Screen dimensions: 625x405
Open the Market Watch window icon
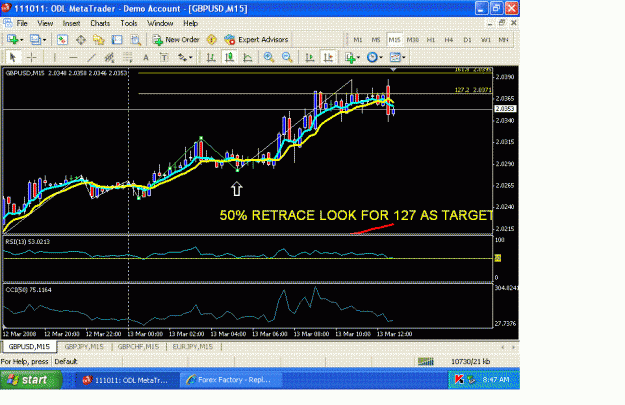[62, 39]
